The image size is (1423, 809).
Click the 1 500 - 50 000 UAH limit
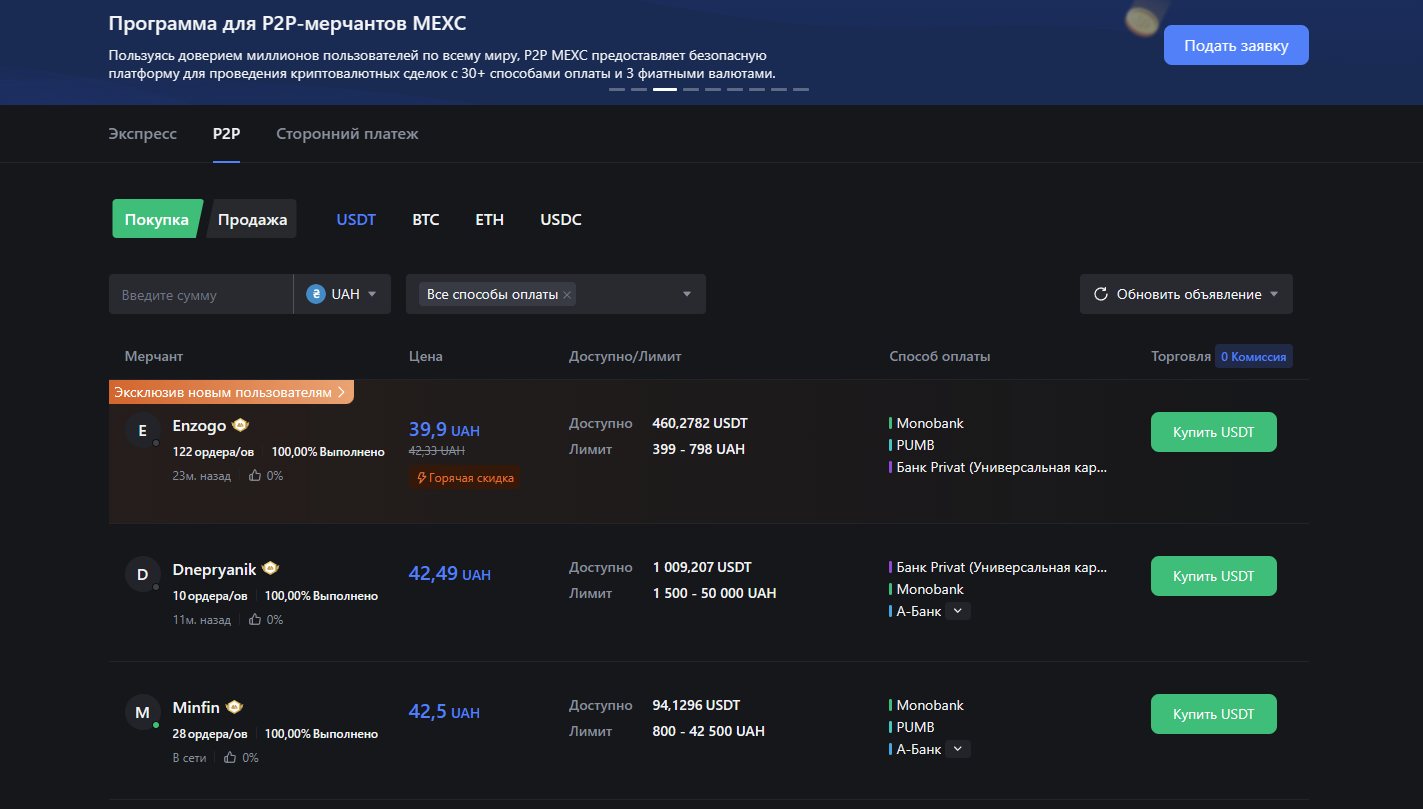coord(714,593)
